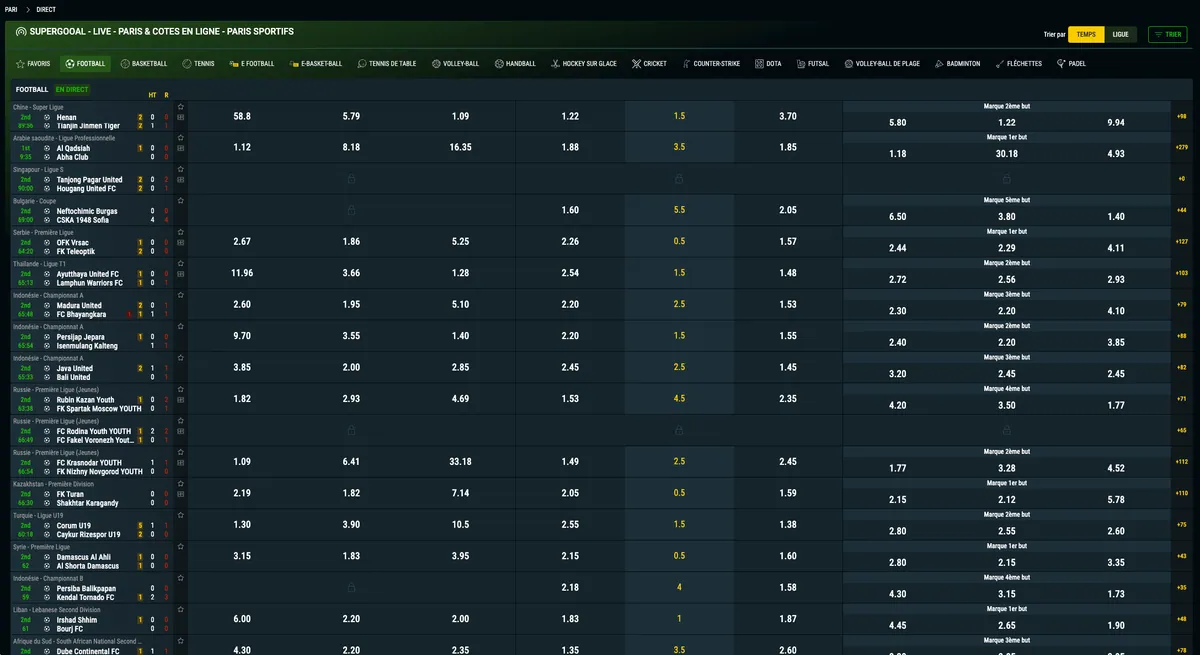Select the Tennis sport icon tab
Image resolution: width=1200 pixels, height=655 pixels.
(x=198, y=64)
